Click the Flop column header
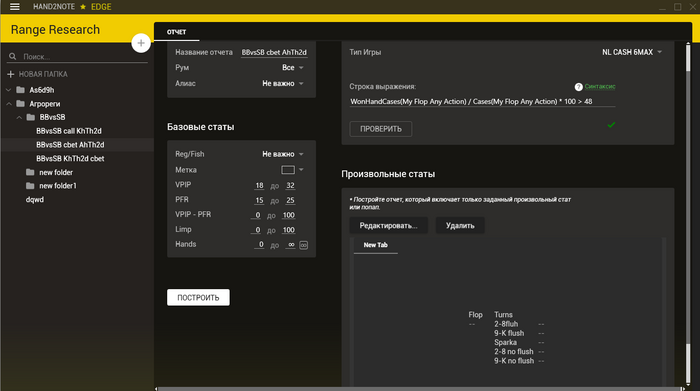The width and height of the screenshot is (700, 391). click(x=475, y=315)
